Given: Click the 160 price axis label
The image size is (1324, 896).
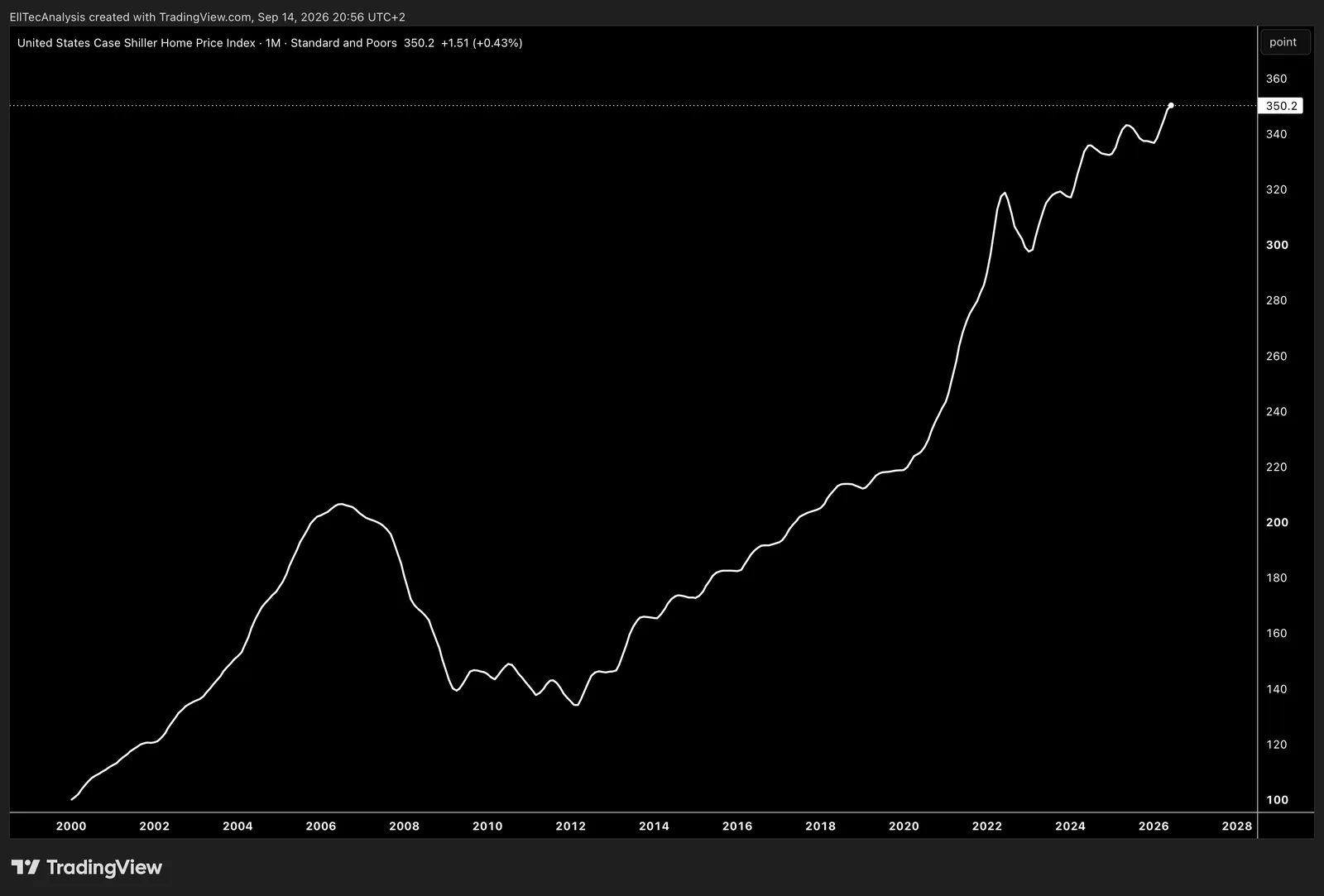Looking at the screenshot, I should [1276, 633].
